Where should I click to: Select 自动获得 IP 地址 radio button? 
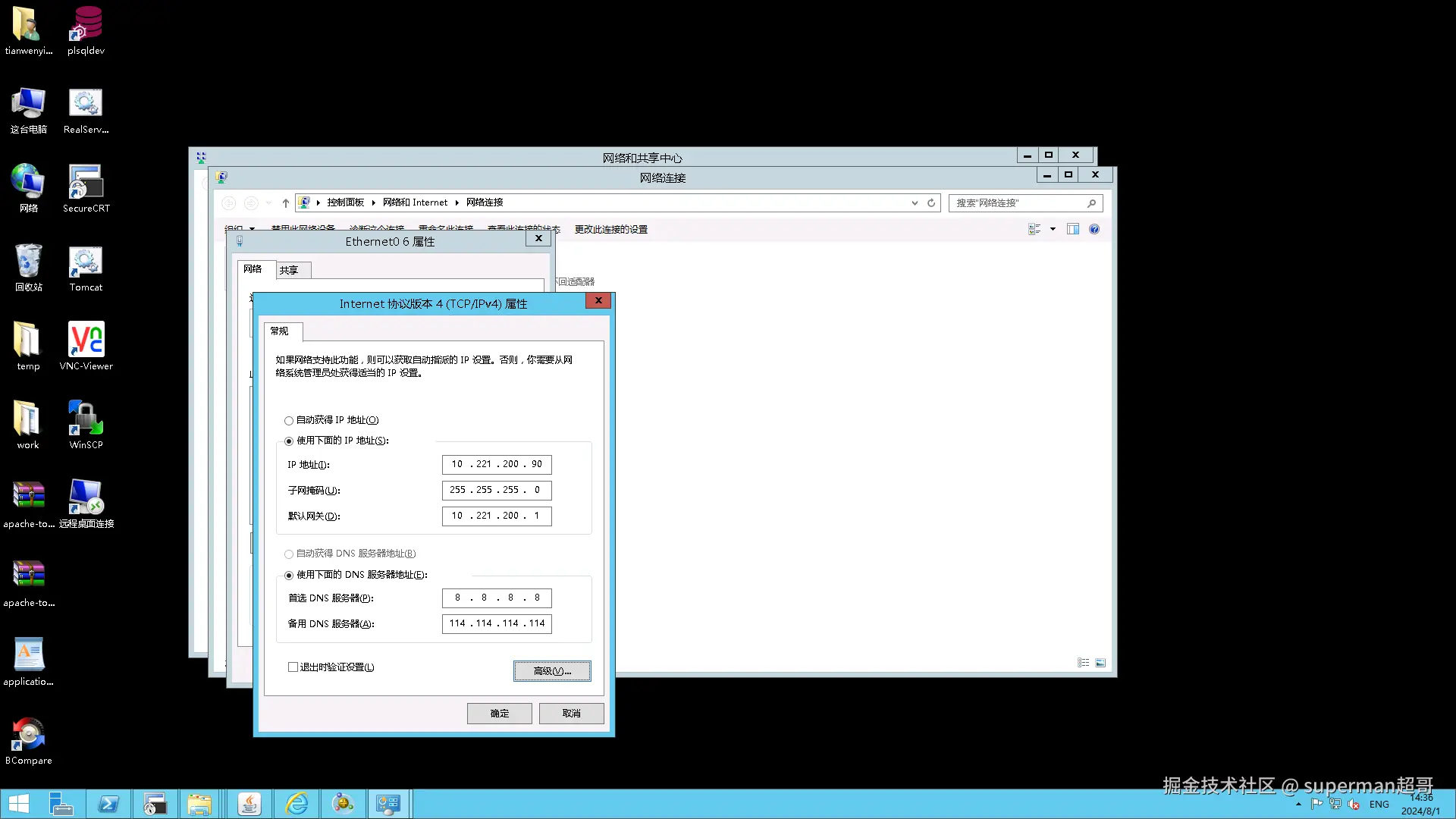289,420
